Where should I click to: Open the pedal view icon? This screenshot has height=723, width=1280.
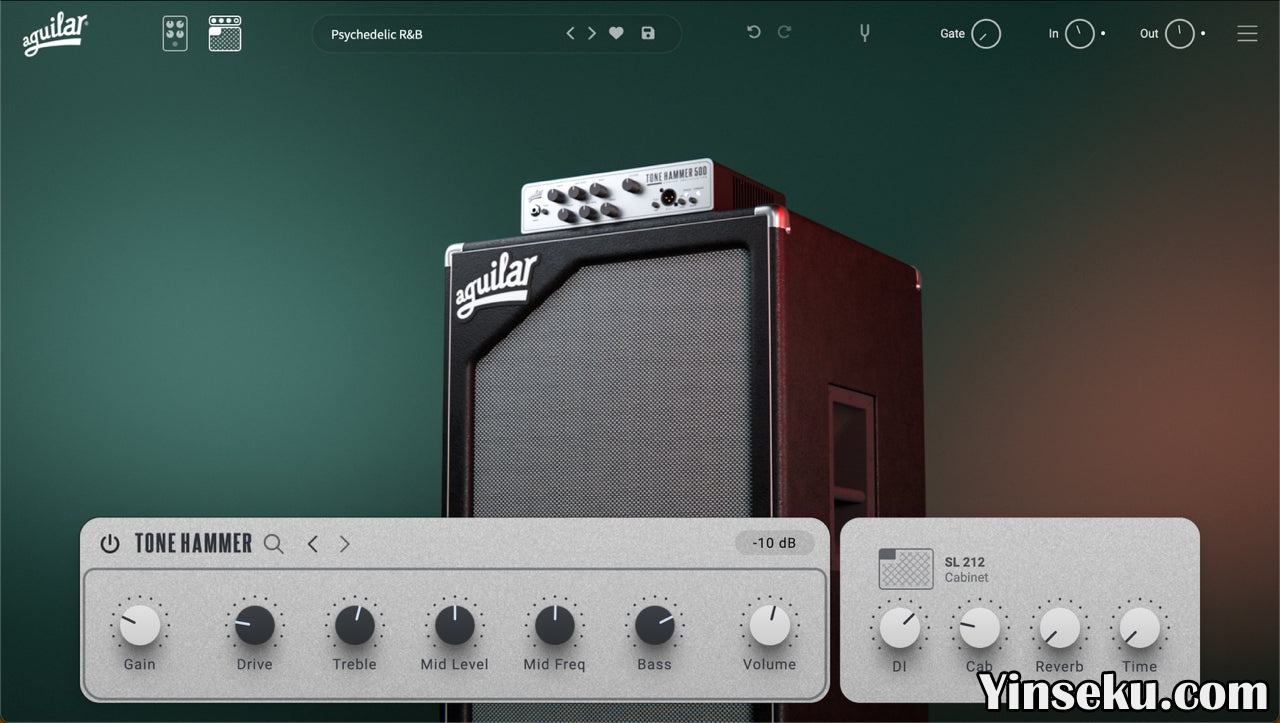[x=175, y=34]
